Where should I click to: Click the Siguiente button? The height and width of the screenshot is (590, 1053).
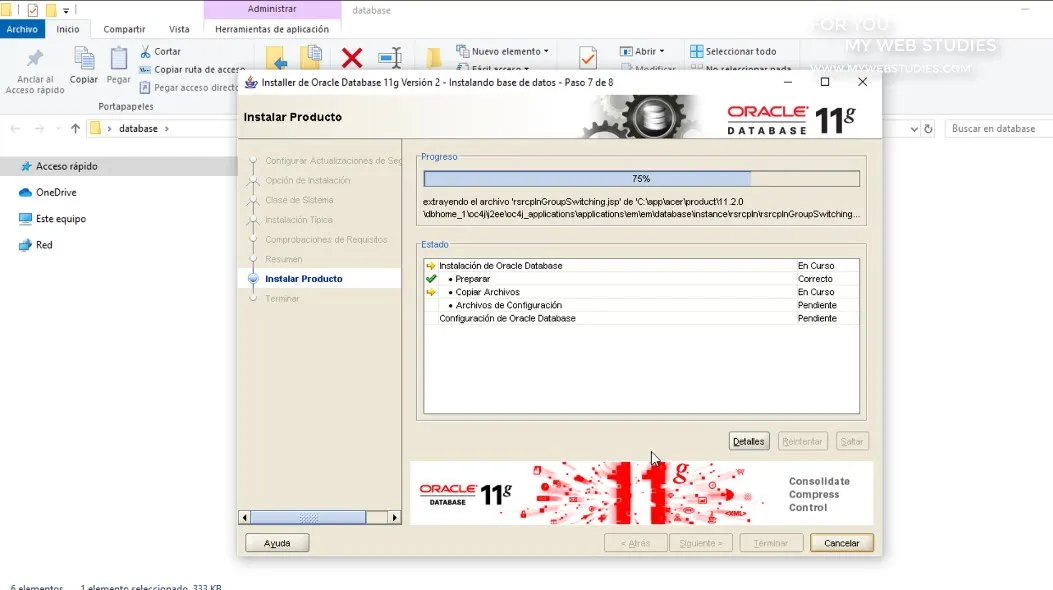click(x=700, y=542)
